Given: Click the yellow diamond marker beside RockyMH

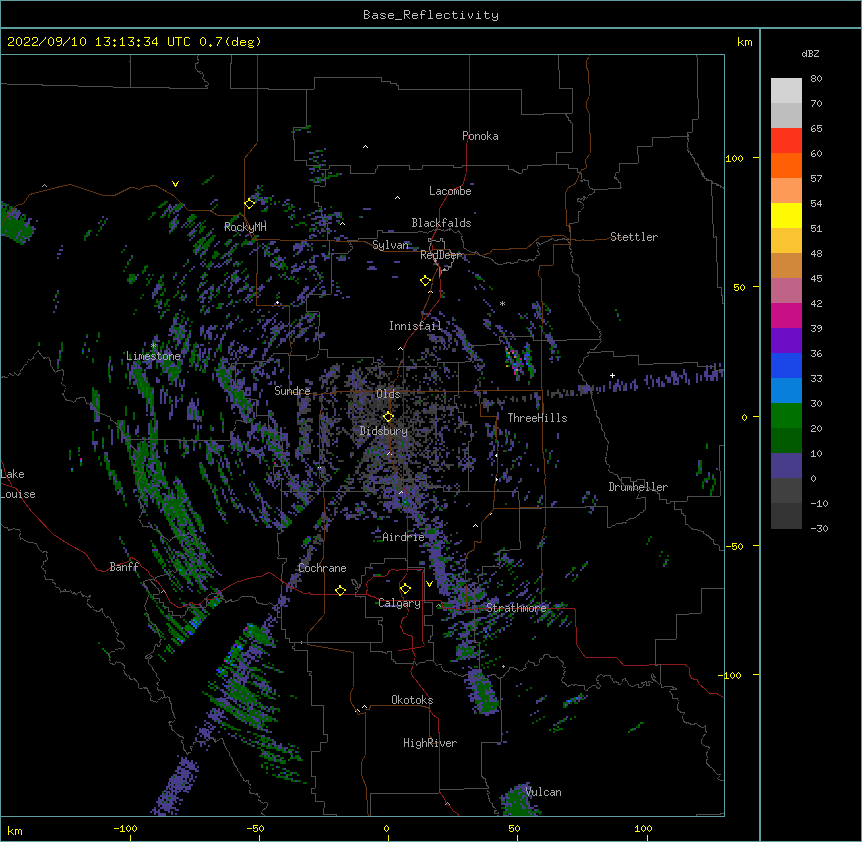Looking at the screenshot, I should pyautogui.click(x=250, y=204).
